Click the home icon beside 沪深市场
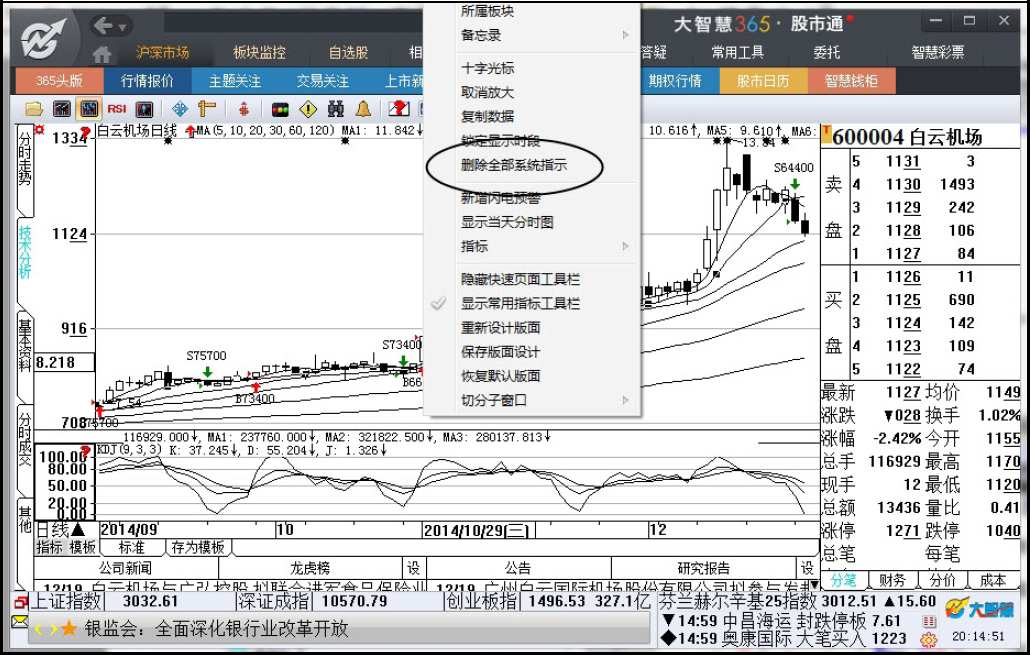1030x655 pixels. (x=102, y=53)
